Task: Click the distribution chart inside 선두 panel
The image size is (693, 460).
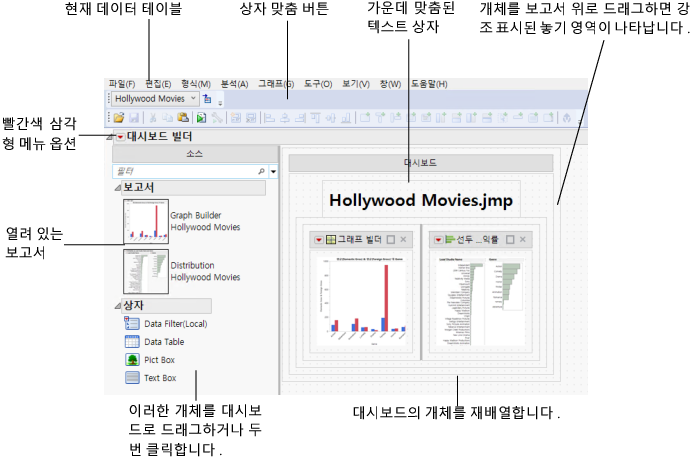Action: click(480, 301)
